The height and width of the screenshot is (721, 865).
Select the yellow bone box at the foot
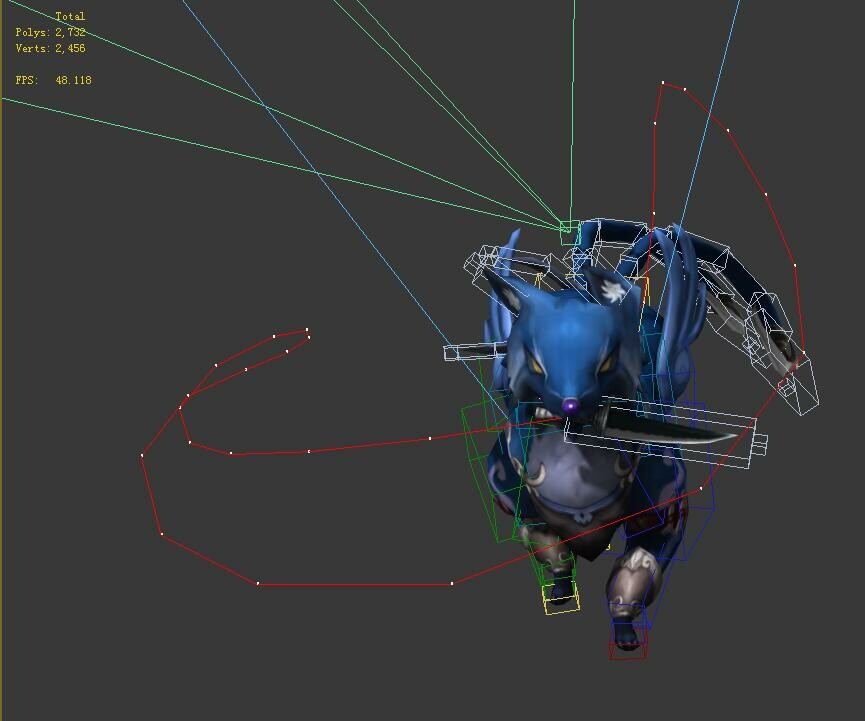[x=560, y=598]
